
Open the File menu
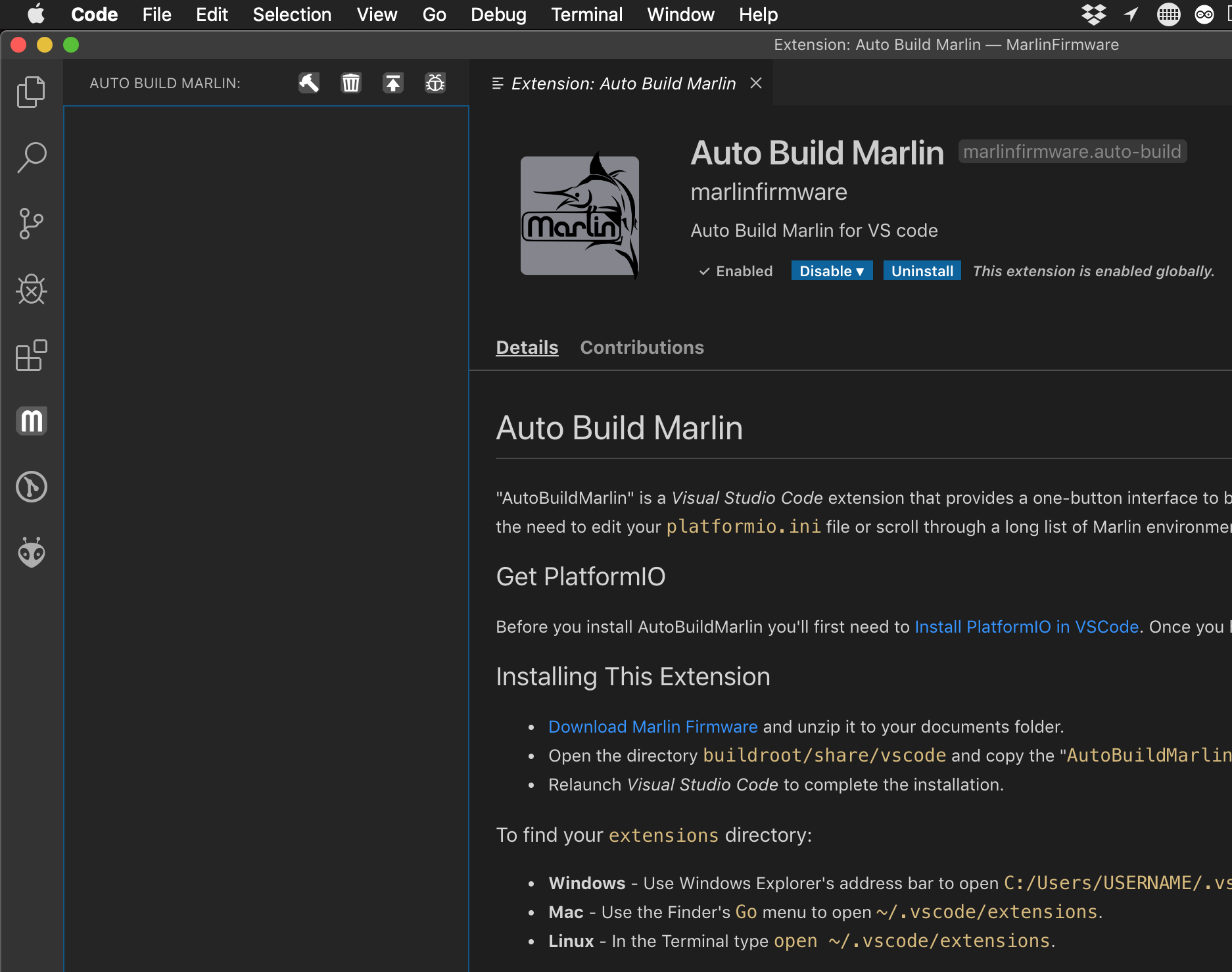(x=156, y=14)
